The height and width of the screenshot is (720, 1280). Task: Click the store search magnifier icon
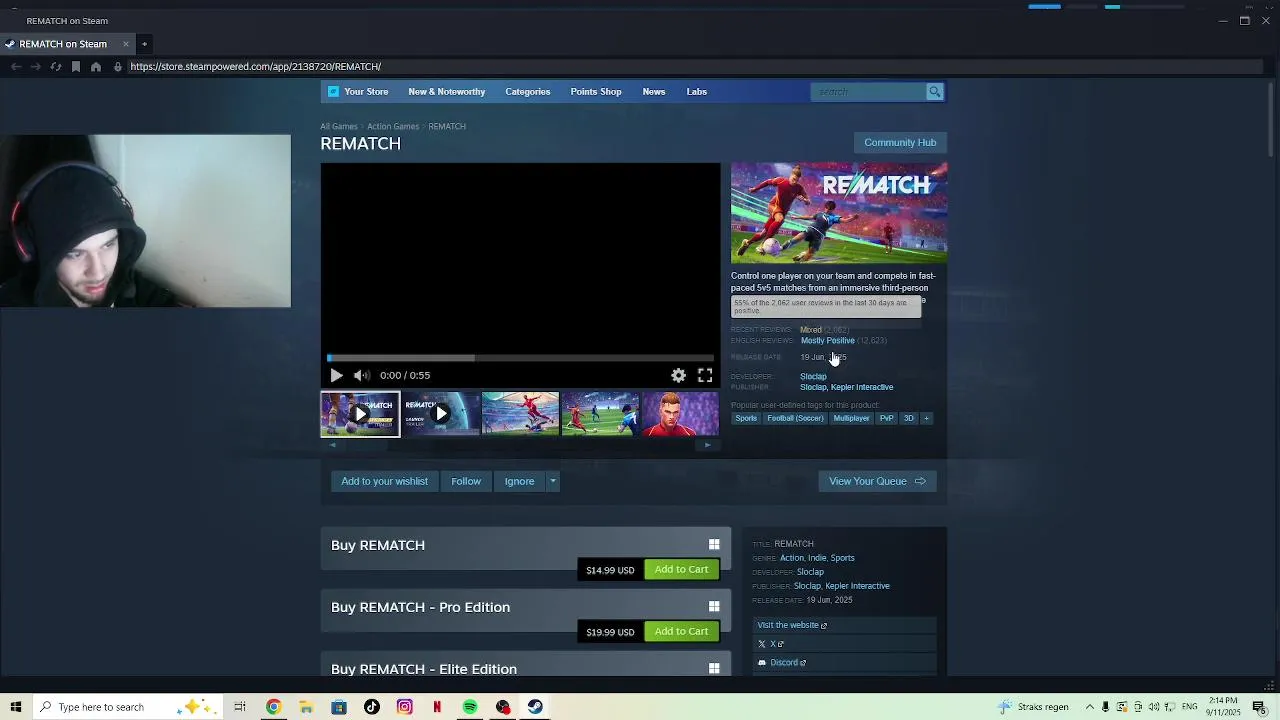[935, 92]
